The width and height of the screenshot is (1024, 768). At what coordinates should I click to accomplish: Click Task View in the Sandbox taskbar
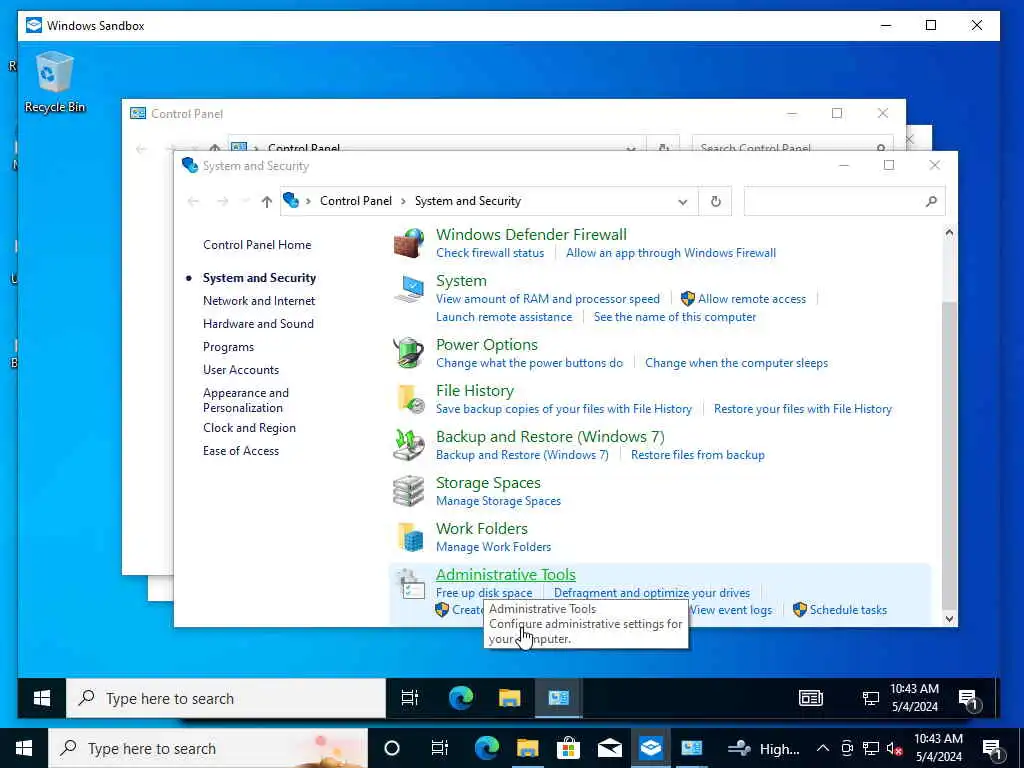point(410,699)
